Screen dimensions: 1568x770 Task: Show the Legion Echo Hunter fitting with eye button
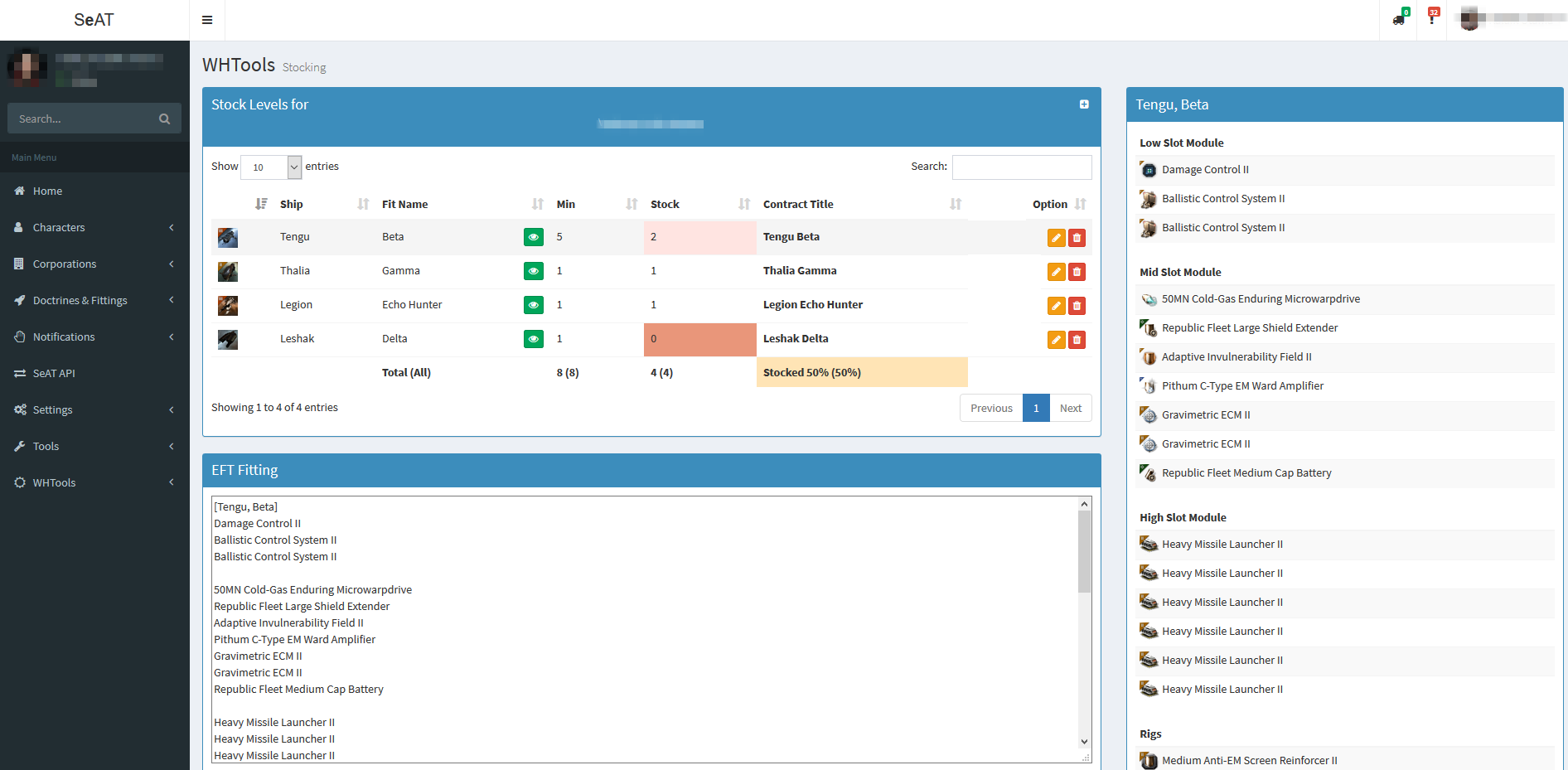[x=534, y=305]
